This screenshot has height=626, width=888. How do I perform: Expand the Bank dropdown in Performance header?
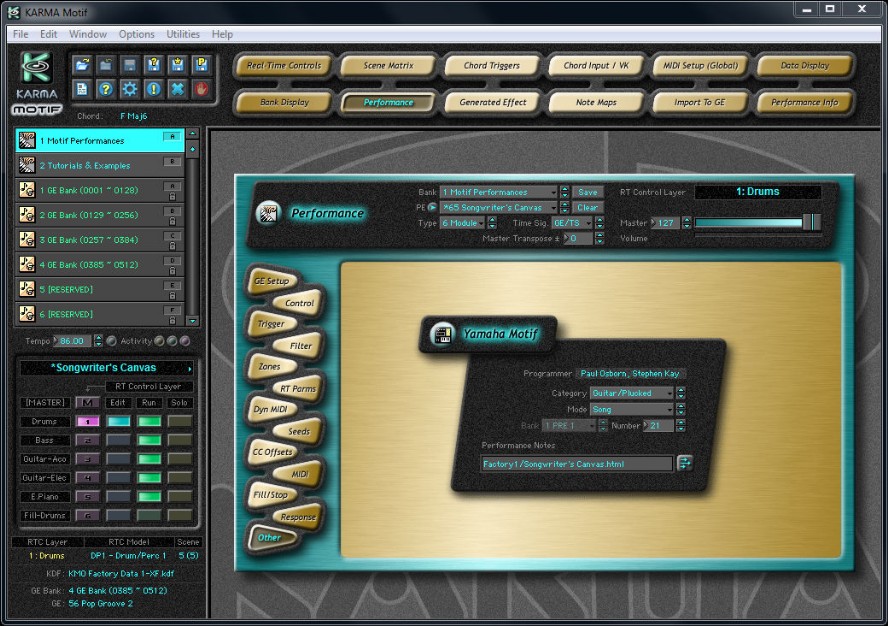click(498, 192)
